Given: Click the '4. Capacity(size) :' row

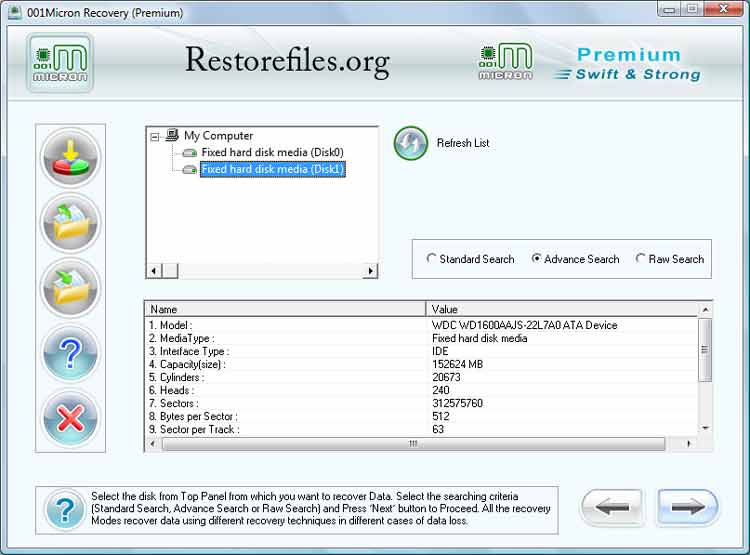Looking at the screenshot, I should click(x=421, y=365).
